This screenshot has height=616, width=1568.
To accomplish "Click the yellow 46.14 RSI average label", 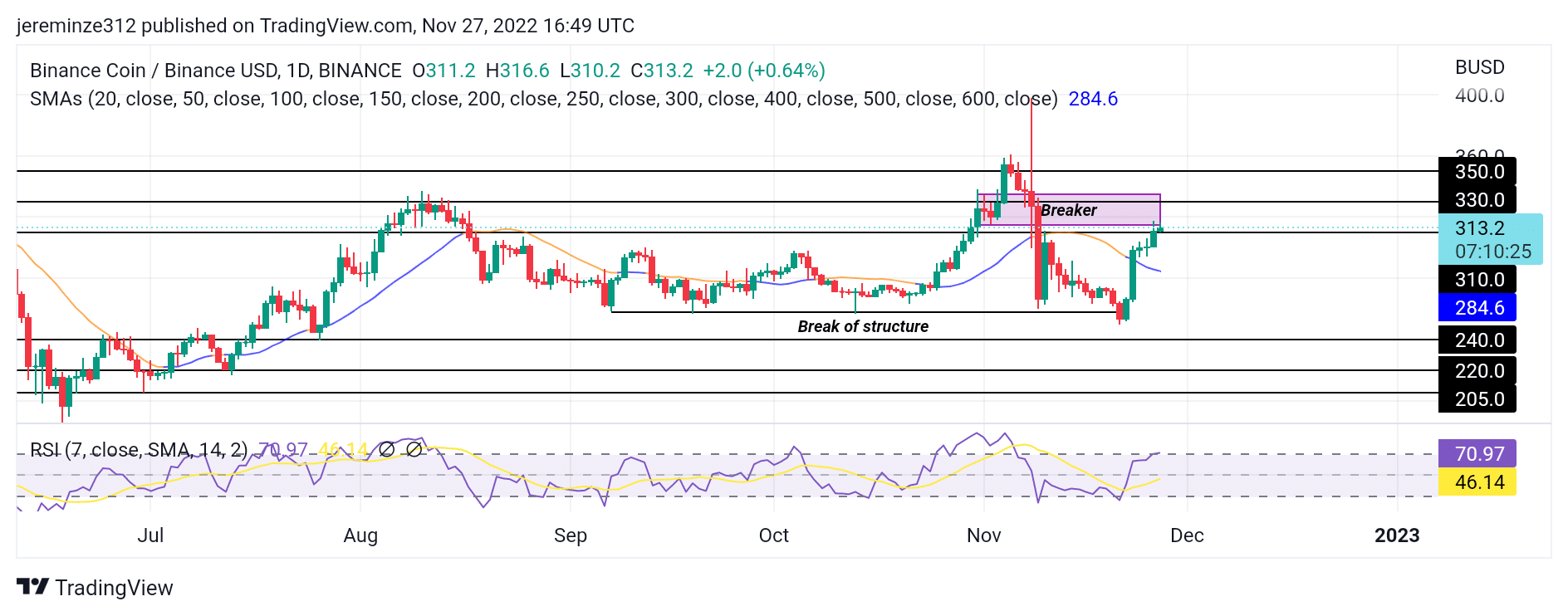I will click(x=1477, y=482).
